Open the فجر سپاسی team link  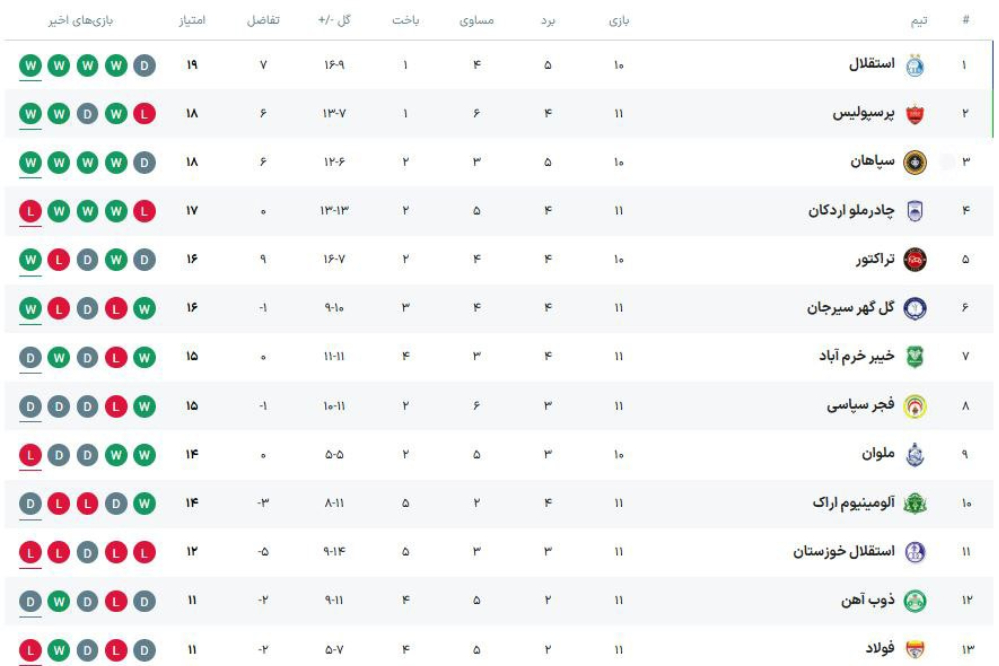coord(861,403)
